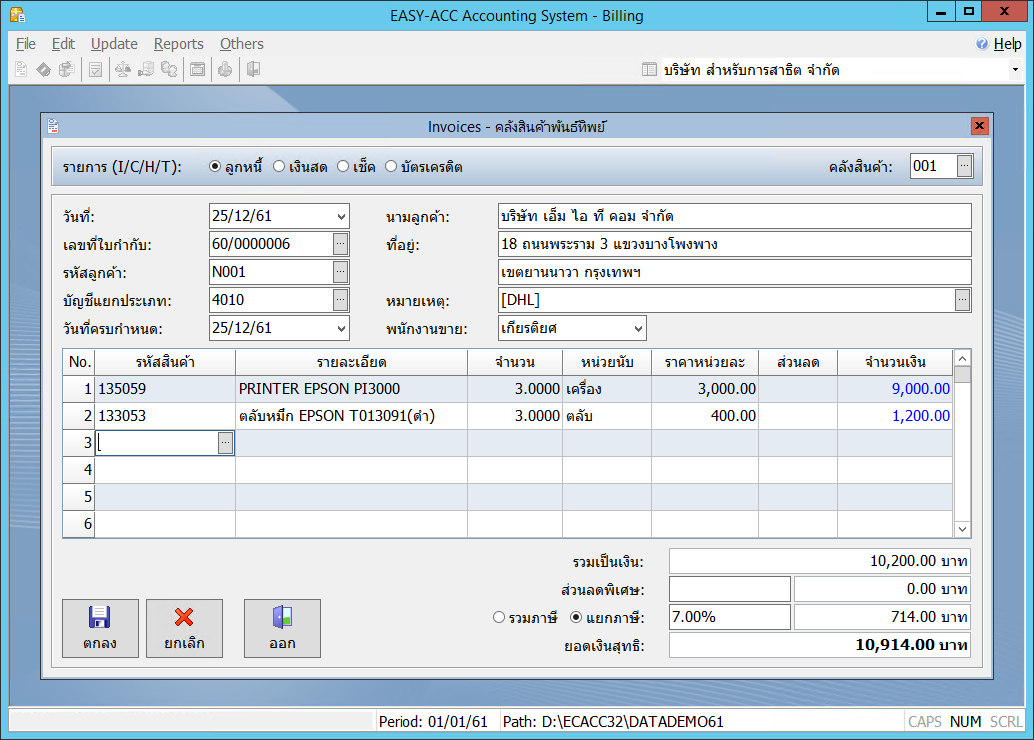Click browse button beside [DHL] remark
Image resolution: width=1034 pixels, height=740 pixels.
[x=963, y=300]
